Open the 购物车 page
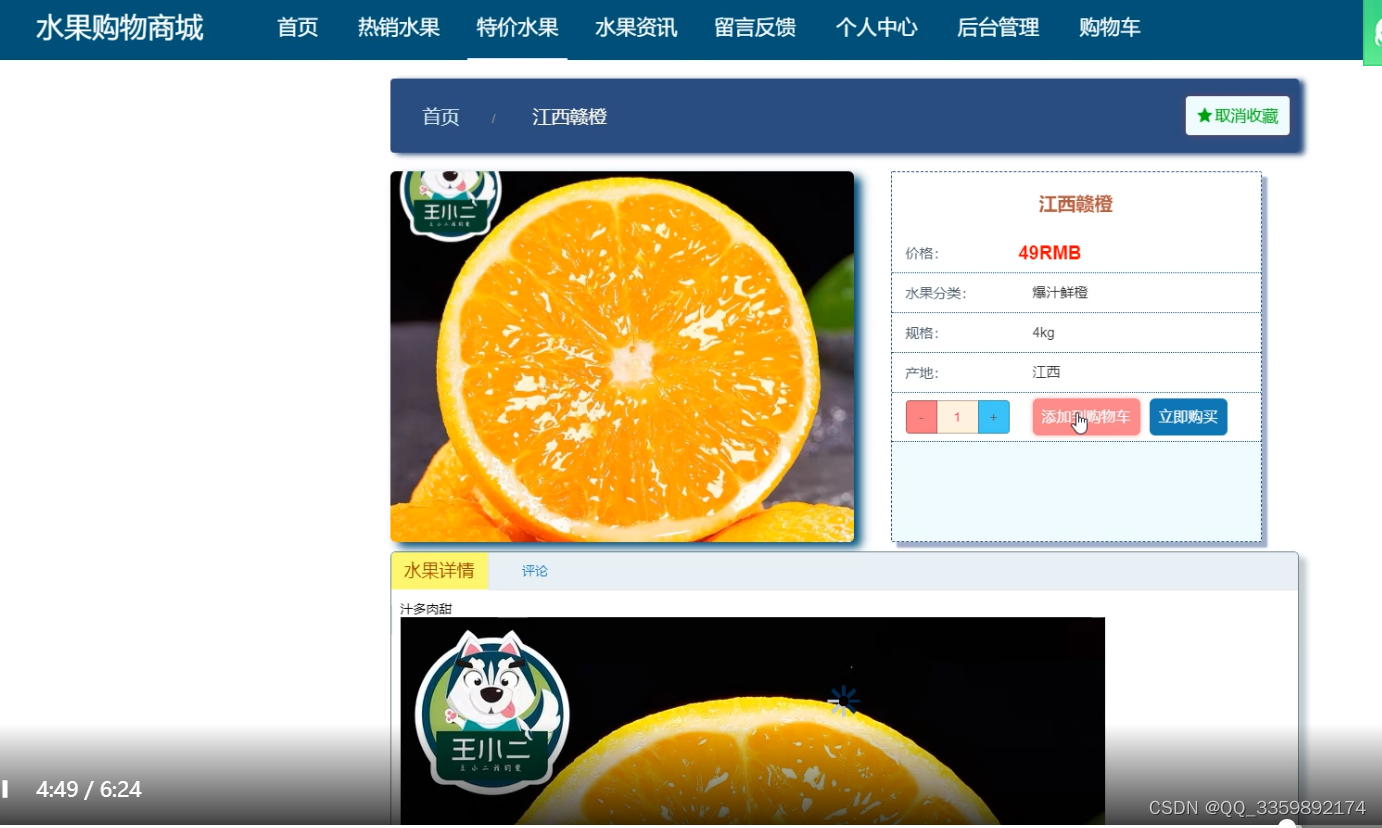The width and height of the screenshot is (1382, 828). pyautogui.click(x=1110, y=28)
